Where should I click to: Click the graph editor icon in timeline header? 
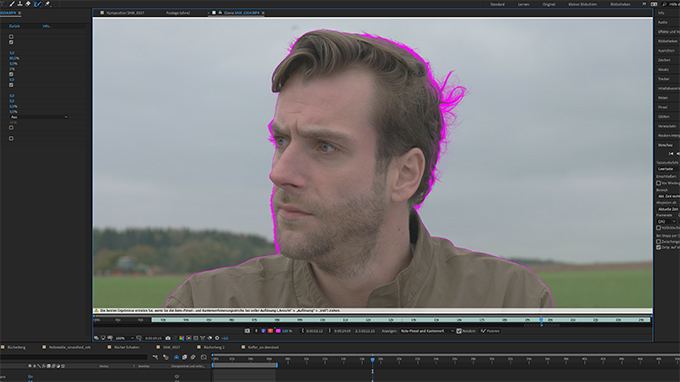[204, 357]
